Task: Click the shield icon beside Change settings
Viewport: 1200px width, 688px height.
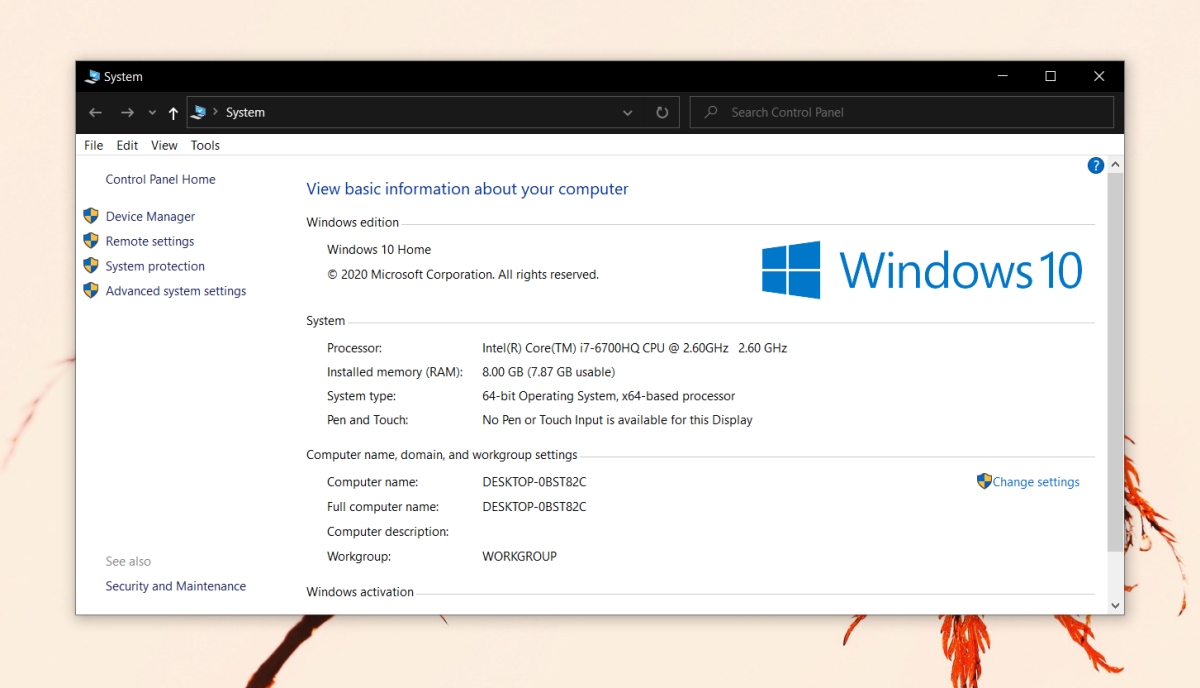Action: (983, 481)
